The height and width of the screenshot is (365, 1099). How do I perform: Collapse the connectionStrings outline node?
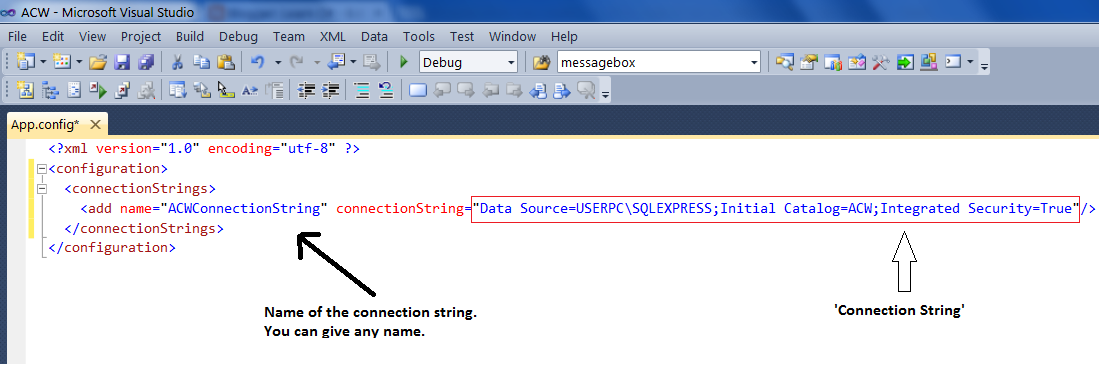[x=41, y=188]
